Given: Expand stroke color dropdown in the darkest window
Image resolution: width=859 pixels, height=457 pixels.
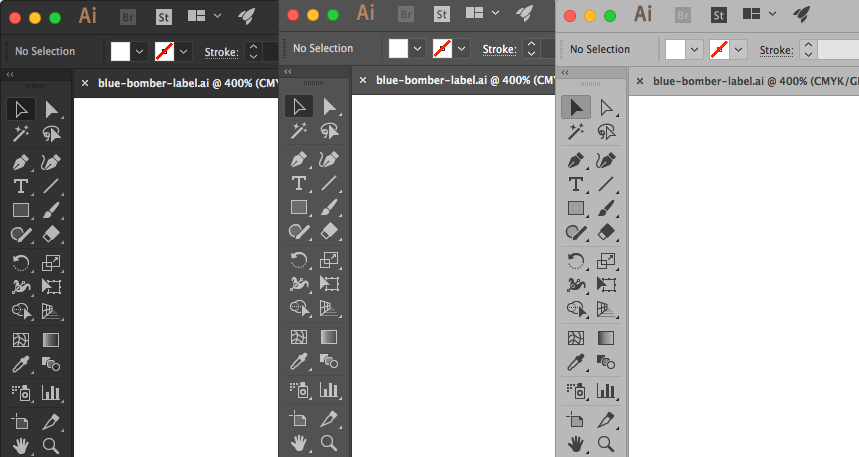Looking at the screenshot, I should click(x=184, y=52).
